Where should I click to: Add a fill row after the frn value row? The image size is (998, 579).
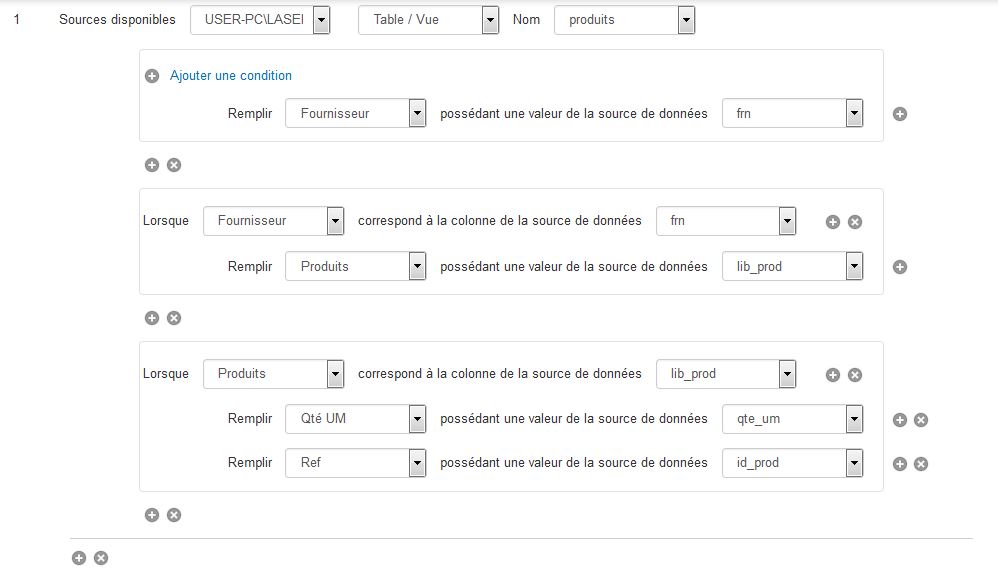(900, 114)
